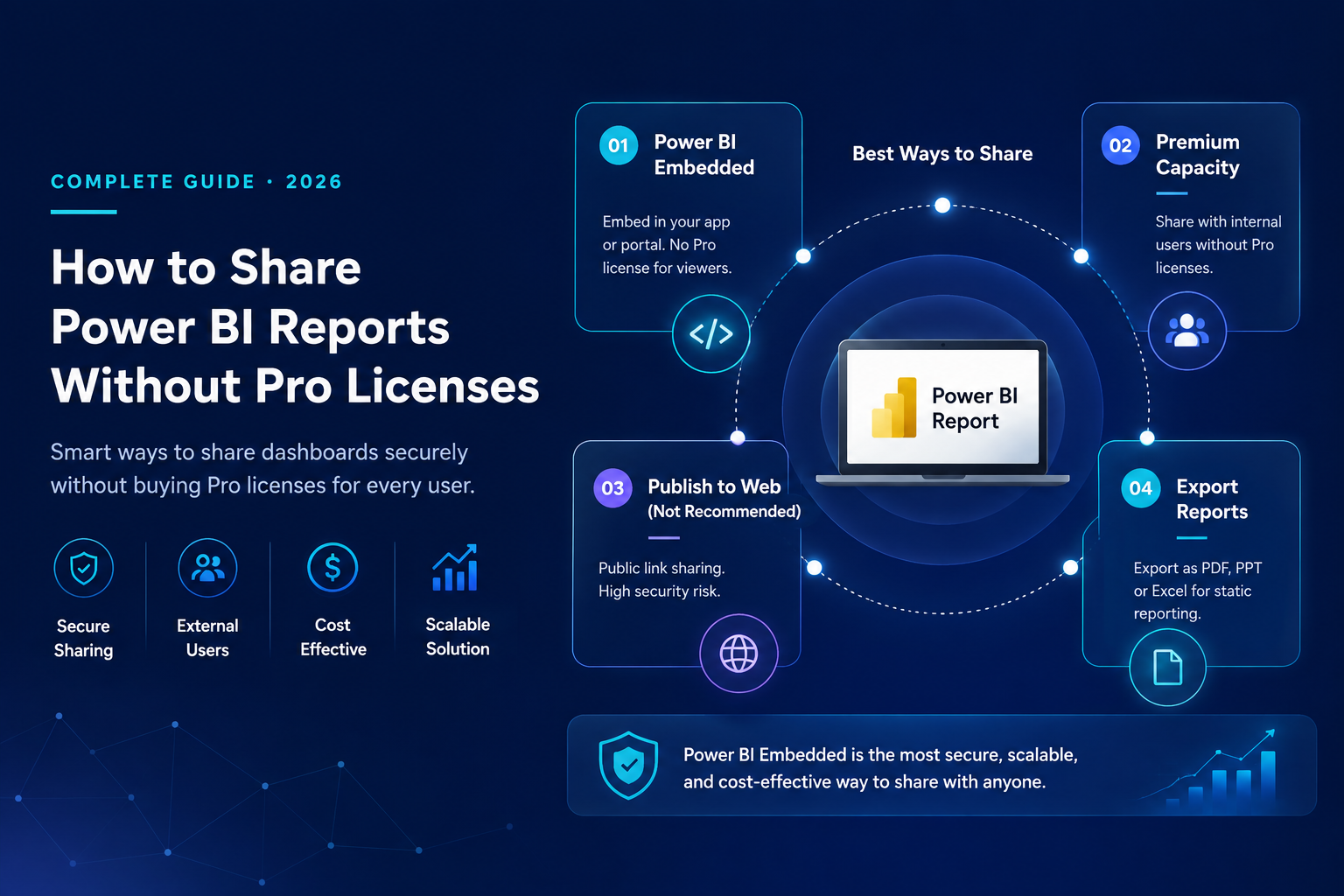
Task: Click the (Not Recommended) label
Action: (724, 512)
